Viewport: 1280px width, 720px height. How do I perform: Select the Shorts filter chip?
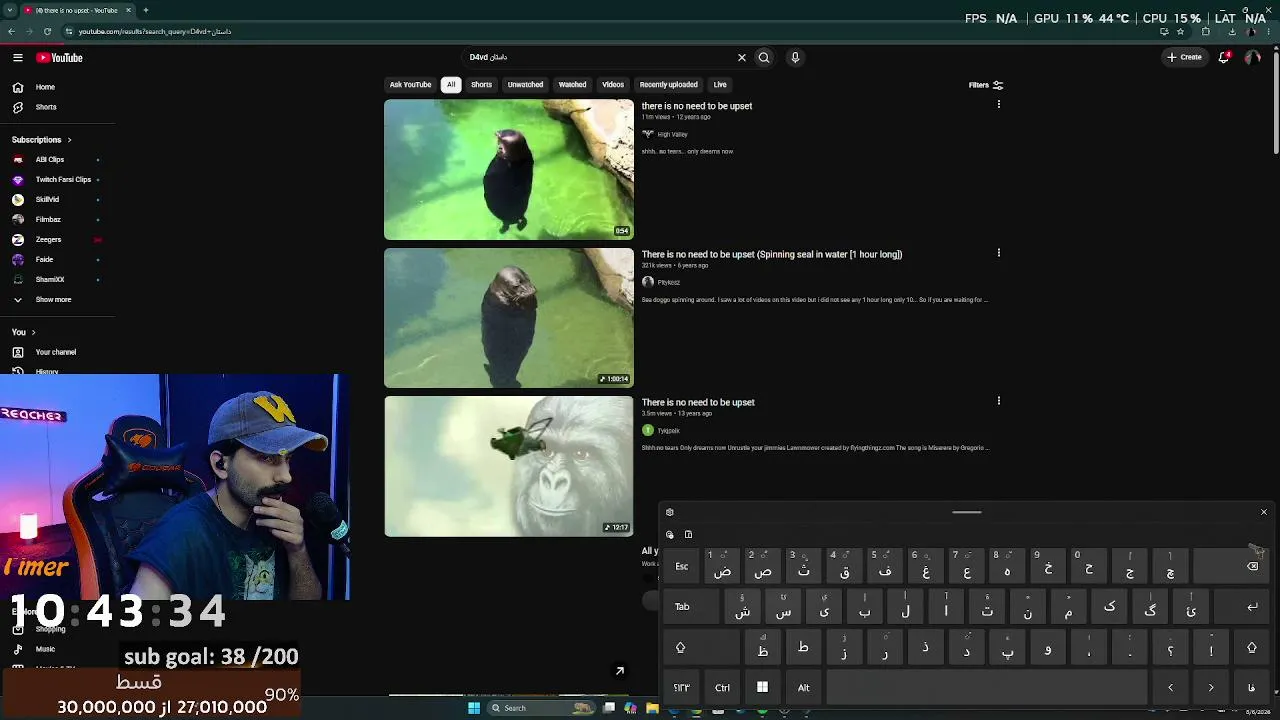481,85
